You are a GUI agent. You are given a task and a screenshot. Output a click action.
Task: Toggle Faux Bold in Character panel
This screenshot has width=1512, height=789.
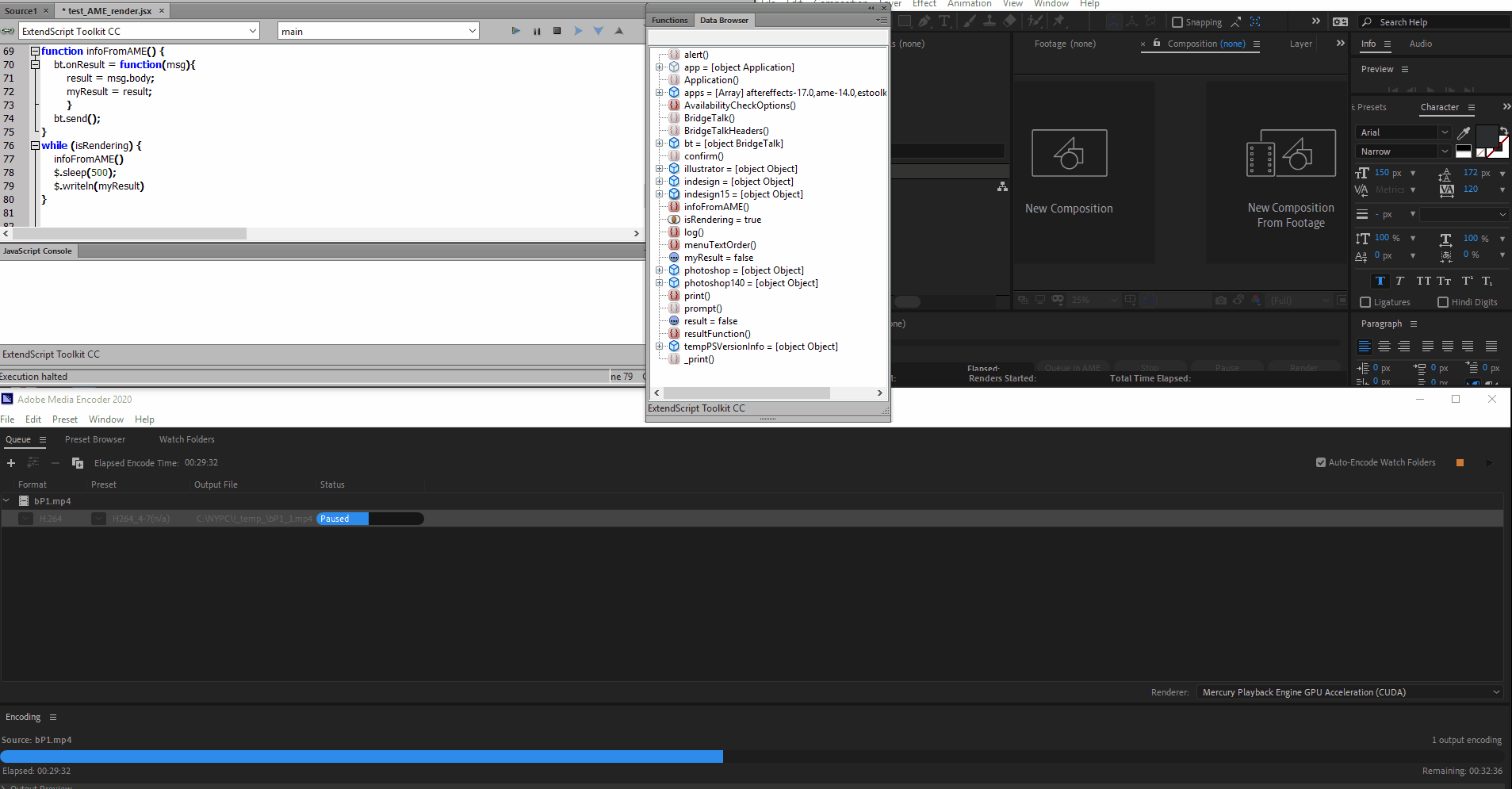coord(1380,281)
